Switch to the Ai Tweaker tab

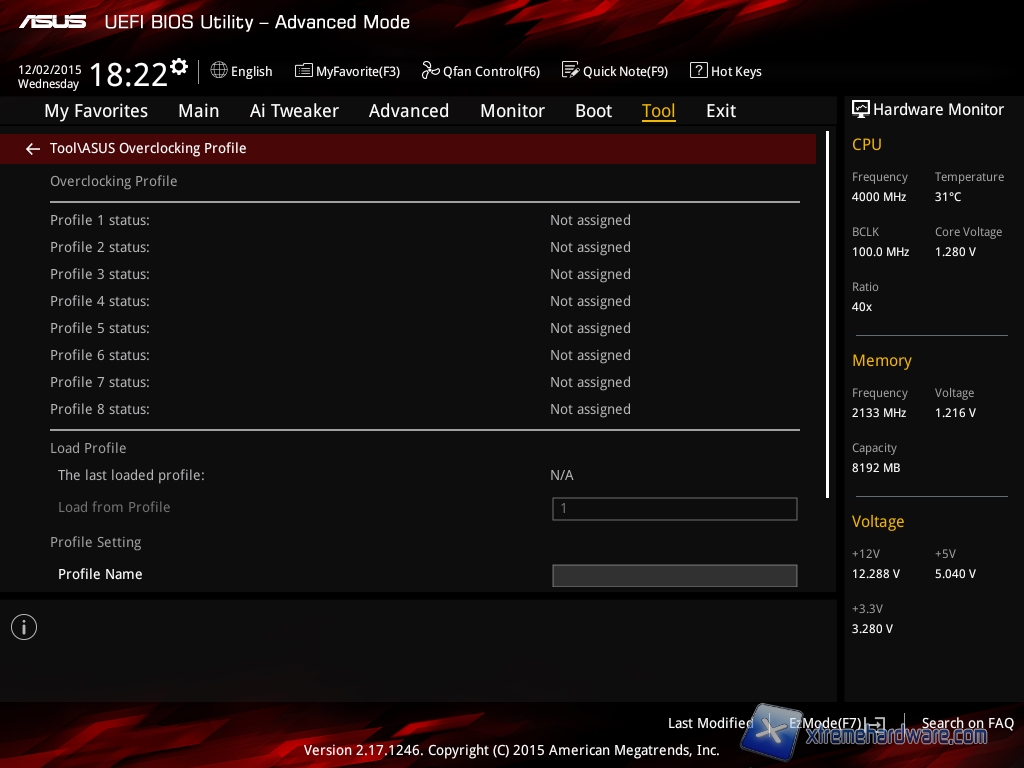[294, 111]
